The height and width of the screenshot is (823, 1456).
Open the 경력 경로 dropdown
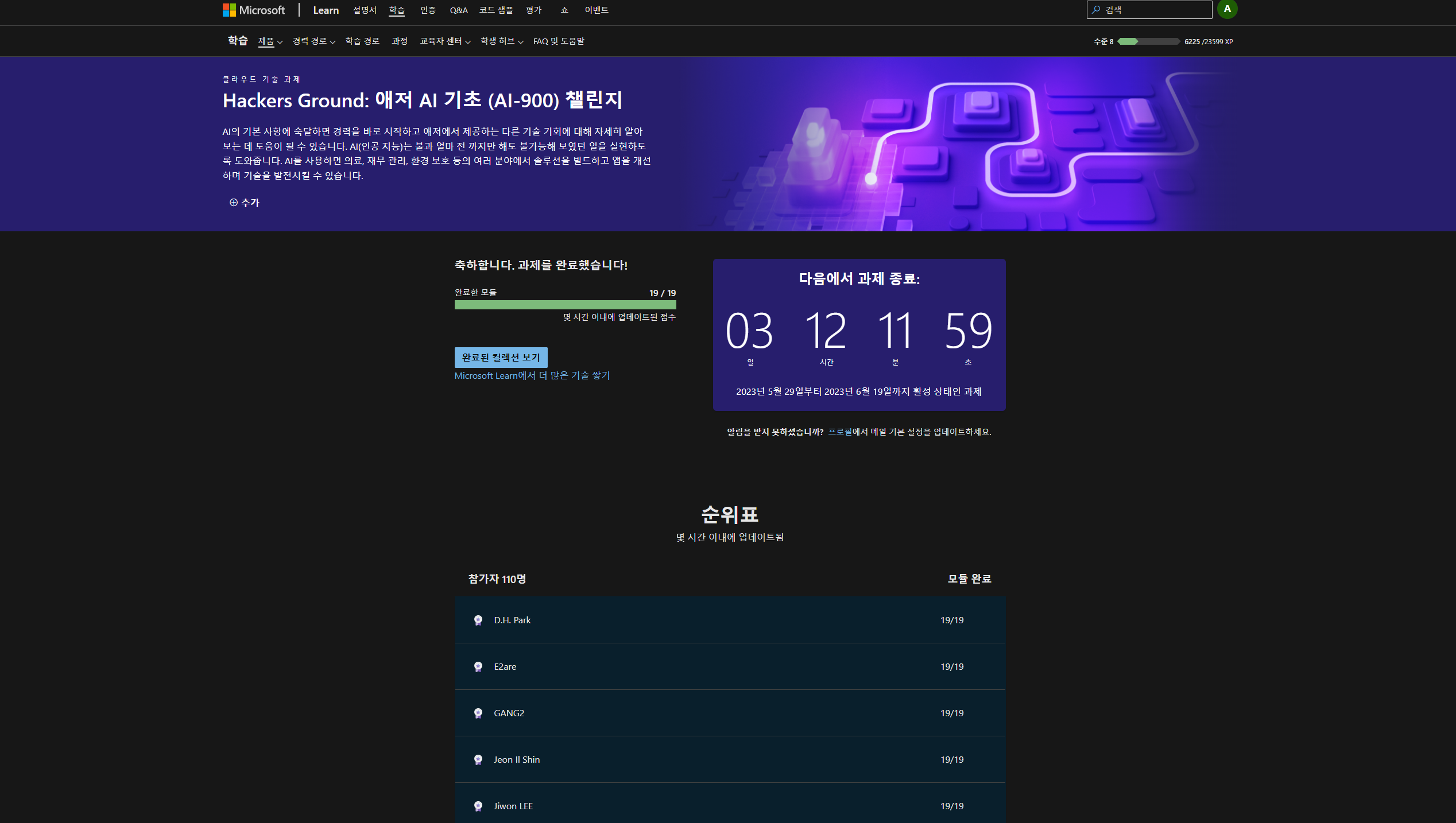coord(312,41)
